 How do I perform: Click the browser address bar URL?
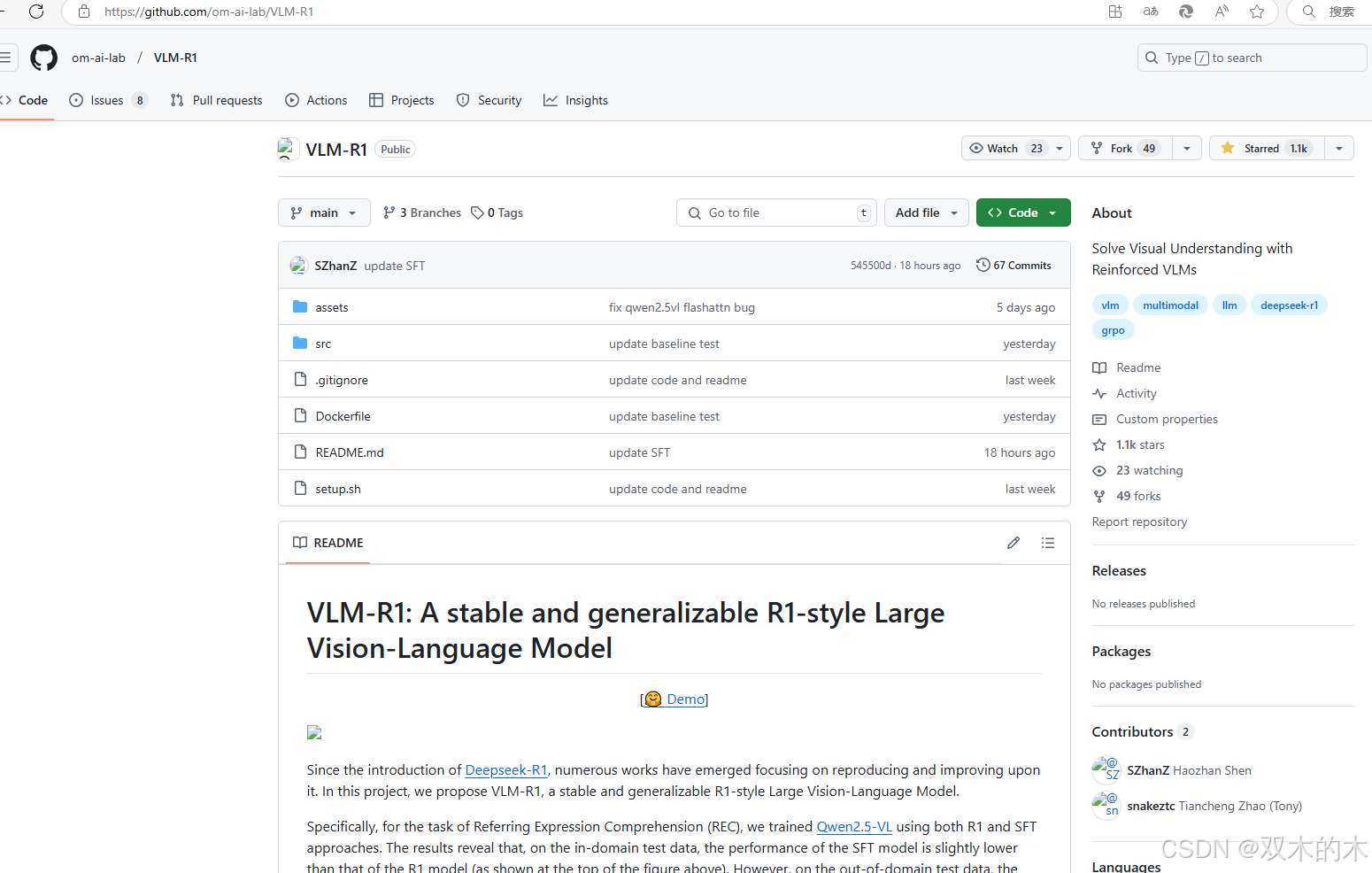tap(209, 12)
